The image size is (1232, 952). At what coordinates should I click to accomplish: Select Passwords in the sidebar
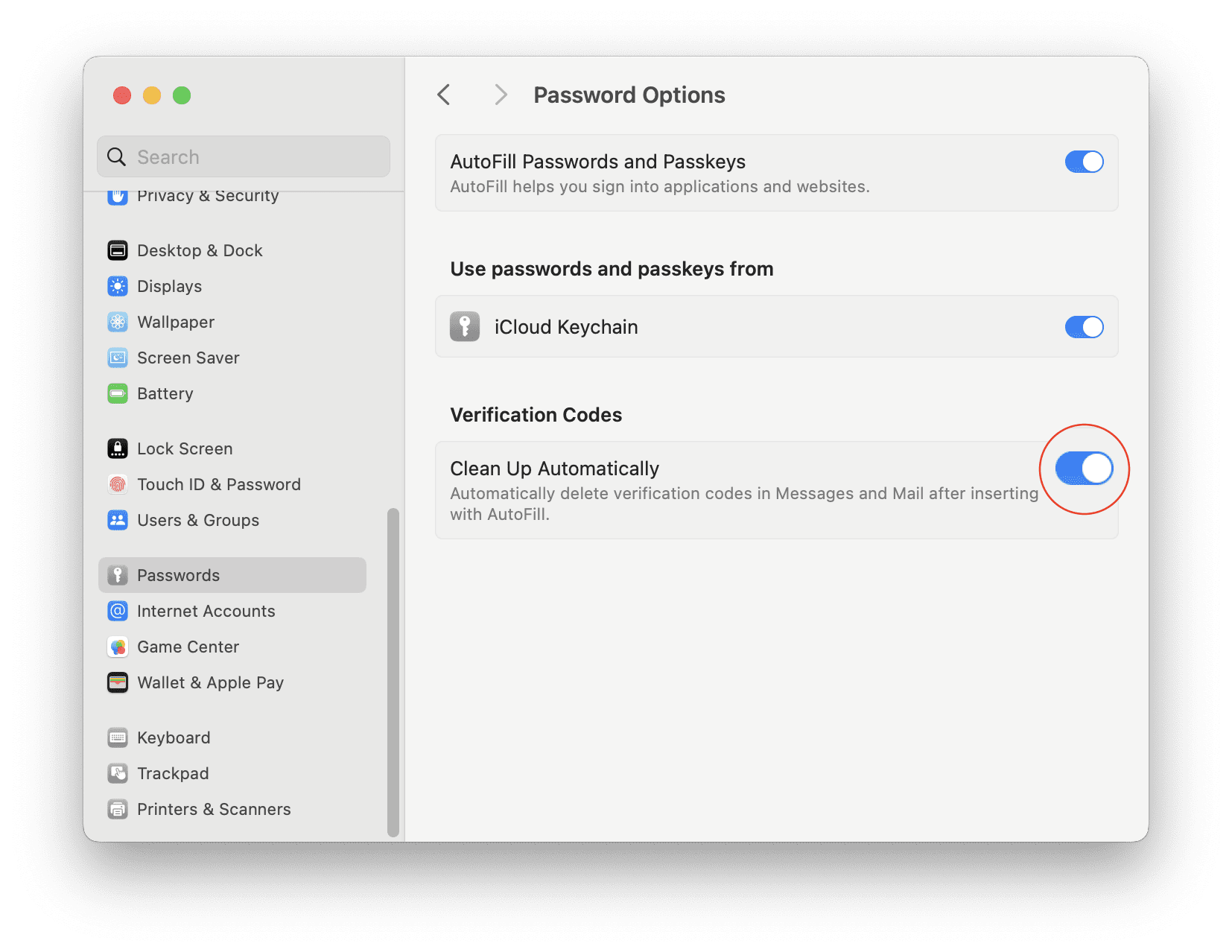(178, 574)
